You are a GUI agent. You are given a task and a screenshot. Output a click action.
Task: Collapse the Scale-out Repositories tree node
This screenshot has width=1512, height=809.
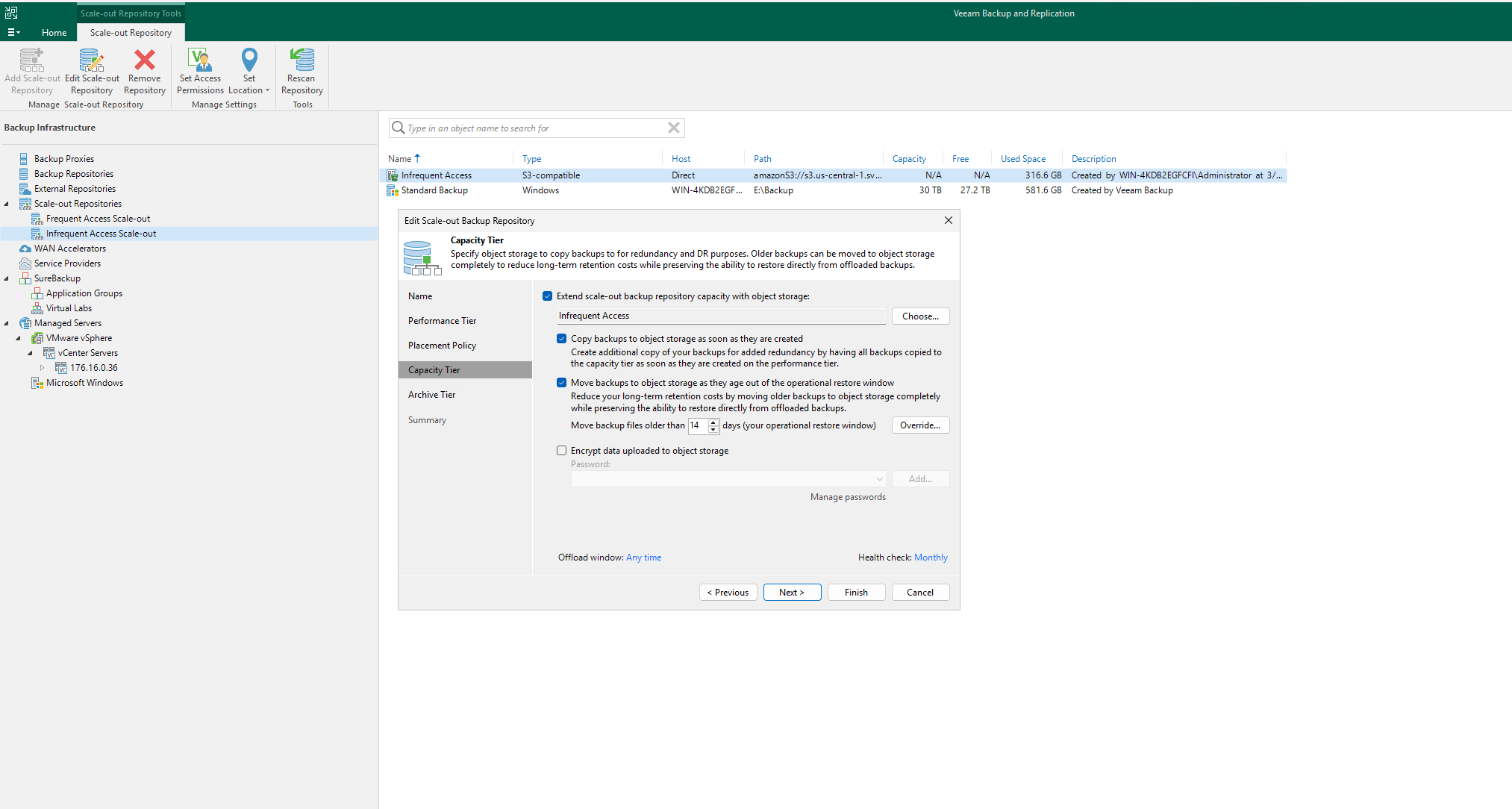pos(7,204)
